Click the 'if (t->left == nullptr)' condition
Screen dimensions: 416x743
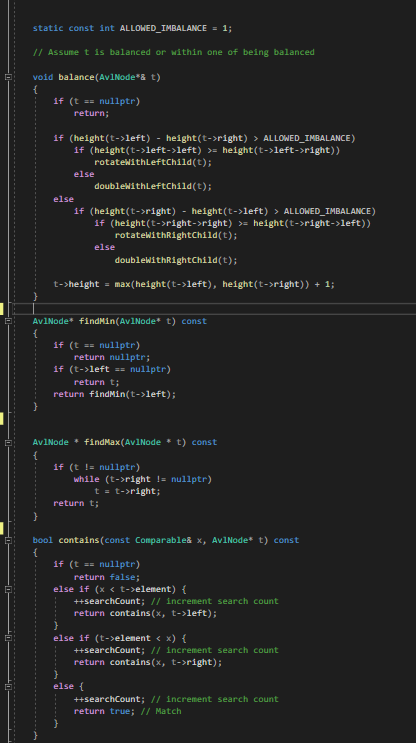(112, 369)
